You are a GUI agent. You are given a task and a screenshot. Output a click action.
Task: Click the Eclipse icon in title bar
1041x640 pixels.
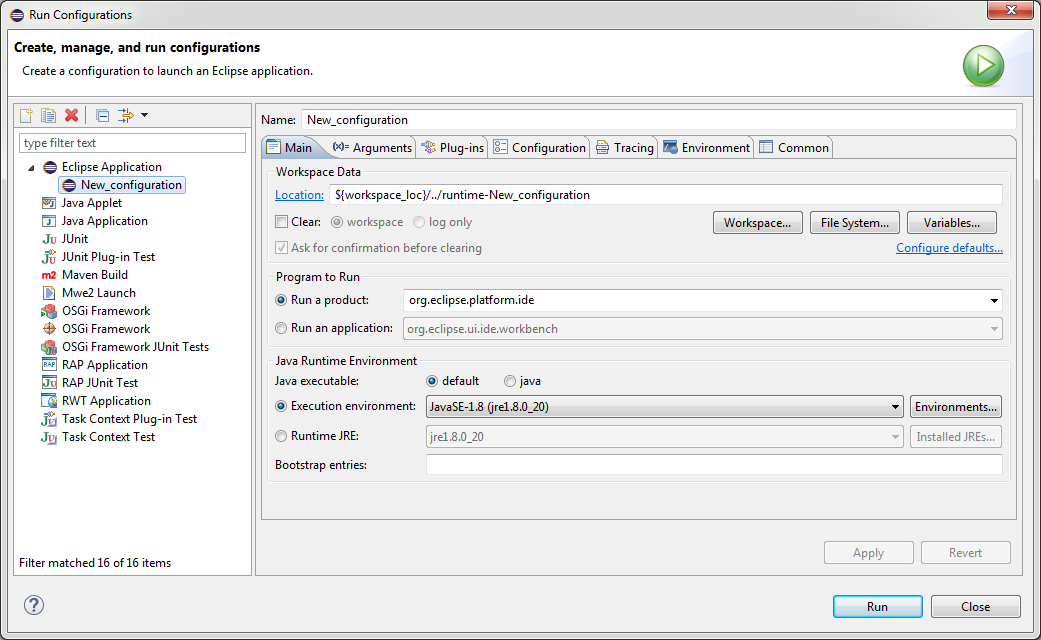(x=17, y=15)
